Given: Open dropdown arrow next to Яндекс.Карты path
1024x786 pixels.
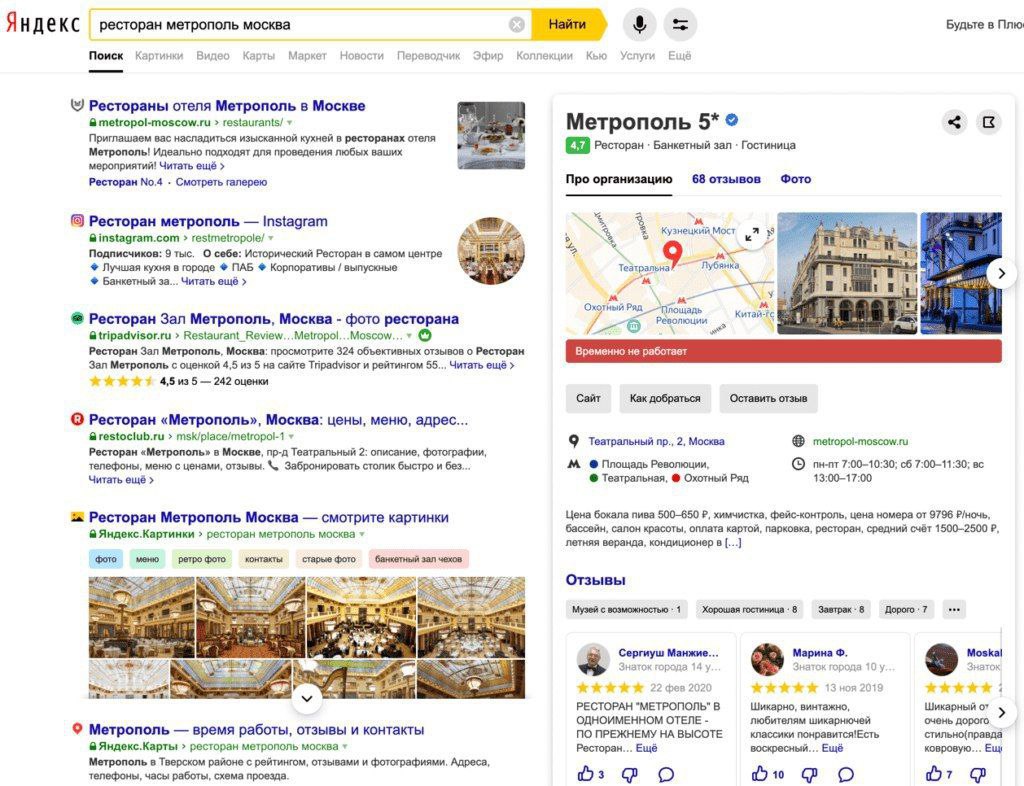Looking at the screenshot, I should [345, 746].
